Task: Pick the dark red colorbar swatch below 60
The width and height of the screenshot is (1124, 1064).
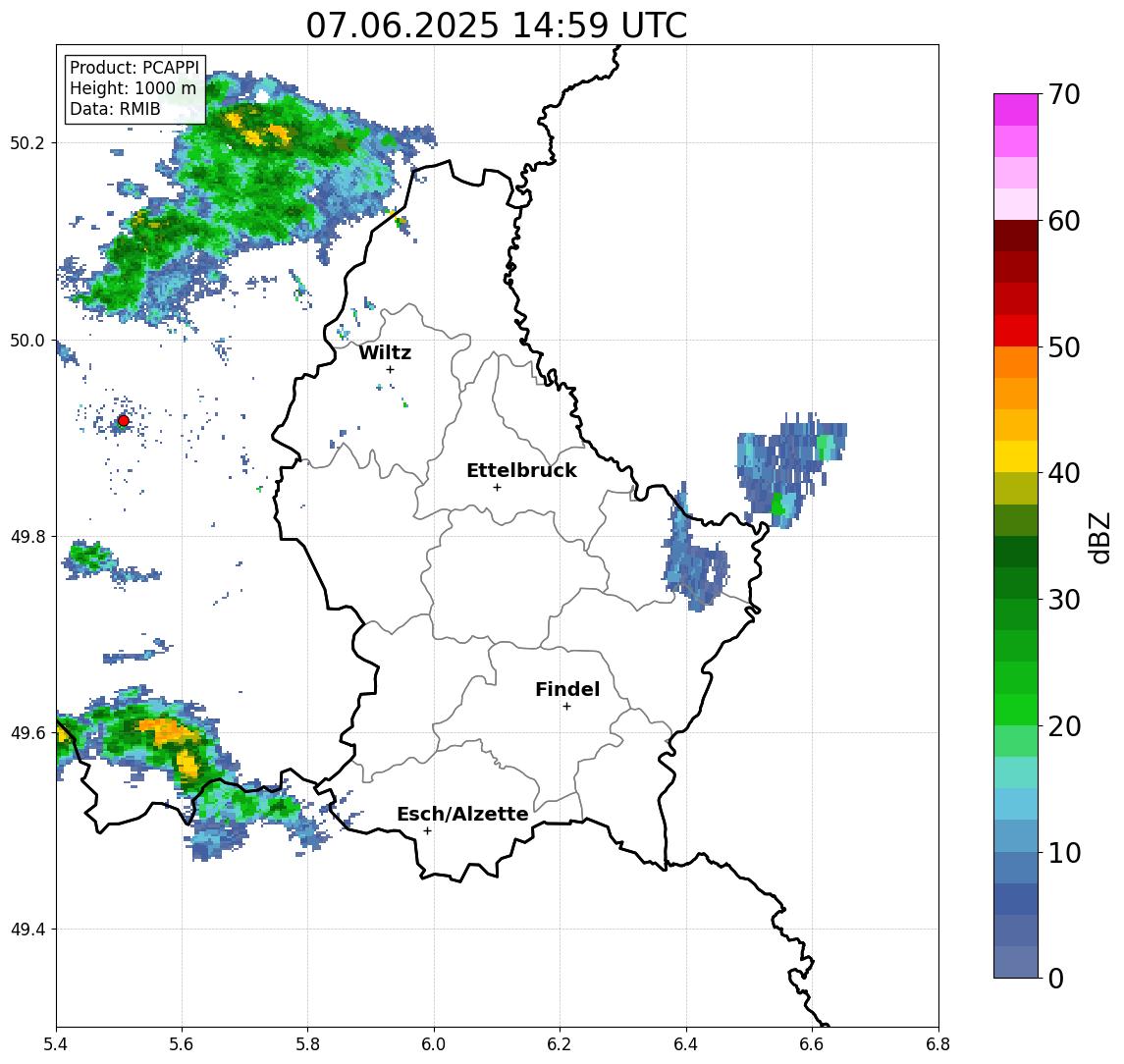Action: [1016, 236]
